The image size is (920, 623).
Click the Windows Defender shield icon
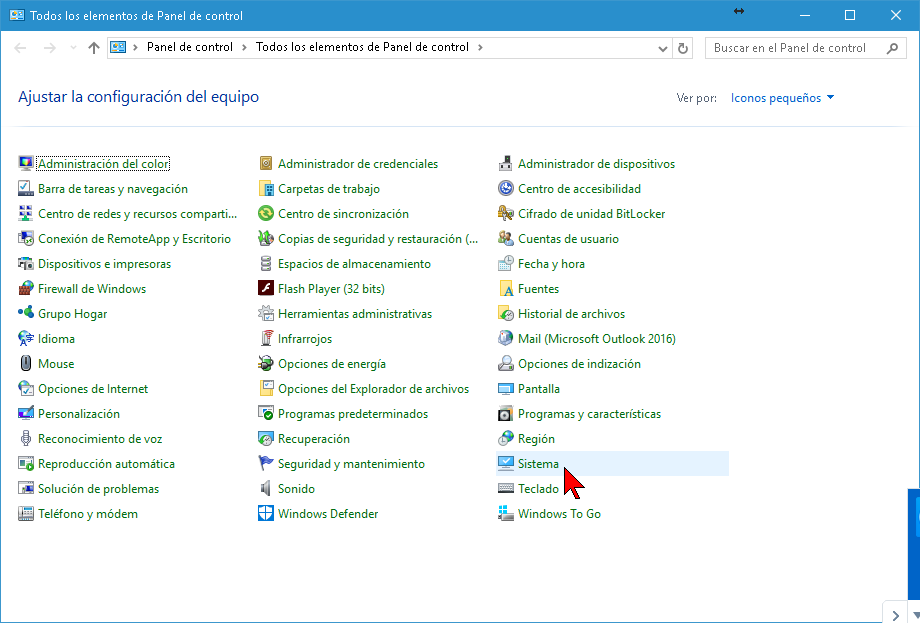pyautogui.click(x=266, y=514)
